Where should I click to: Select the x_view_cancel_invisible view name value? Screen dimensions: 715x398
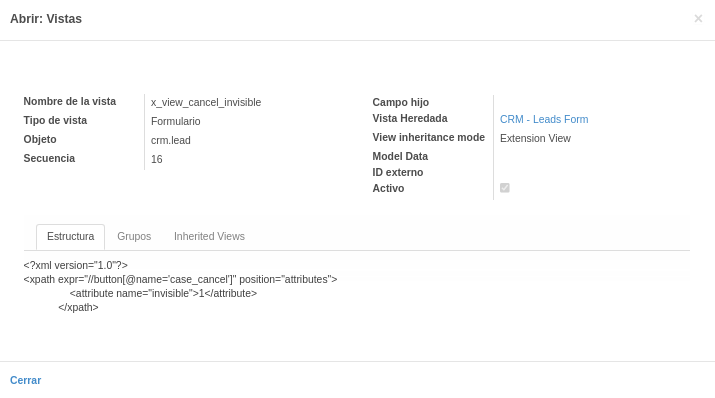[206, 102]
